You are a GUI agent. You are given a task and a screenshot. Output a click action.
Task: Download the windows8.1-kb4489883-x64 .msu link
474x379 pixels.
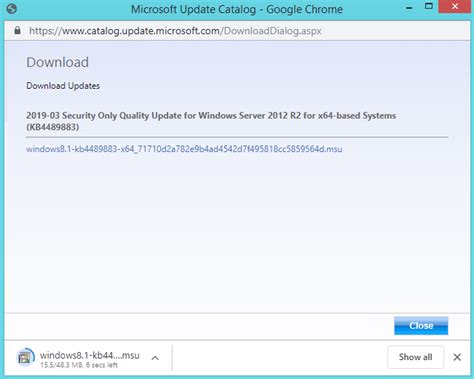pyautogui.click(x=184, y=149)
